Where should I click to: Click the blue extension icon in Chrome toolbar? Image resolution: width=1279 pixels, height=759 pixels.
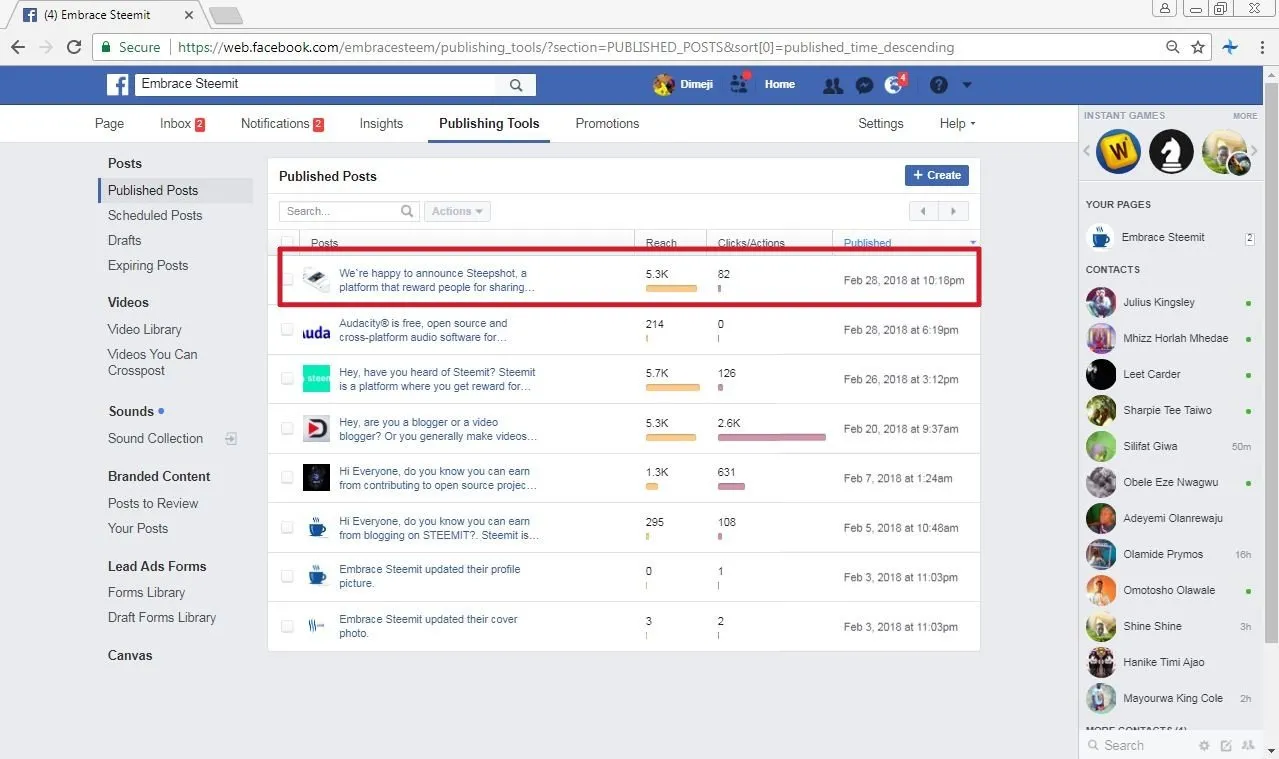point(1230,47)
